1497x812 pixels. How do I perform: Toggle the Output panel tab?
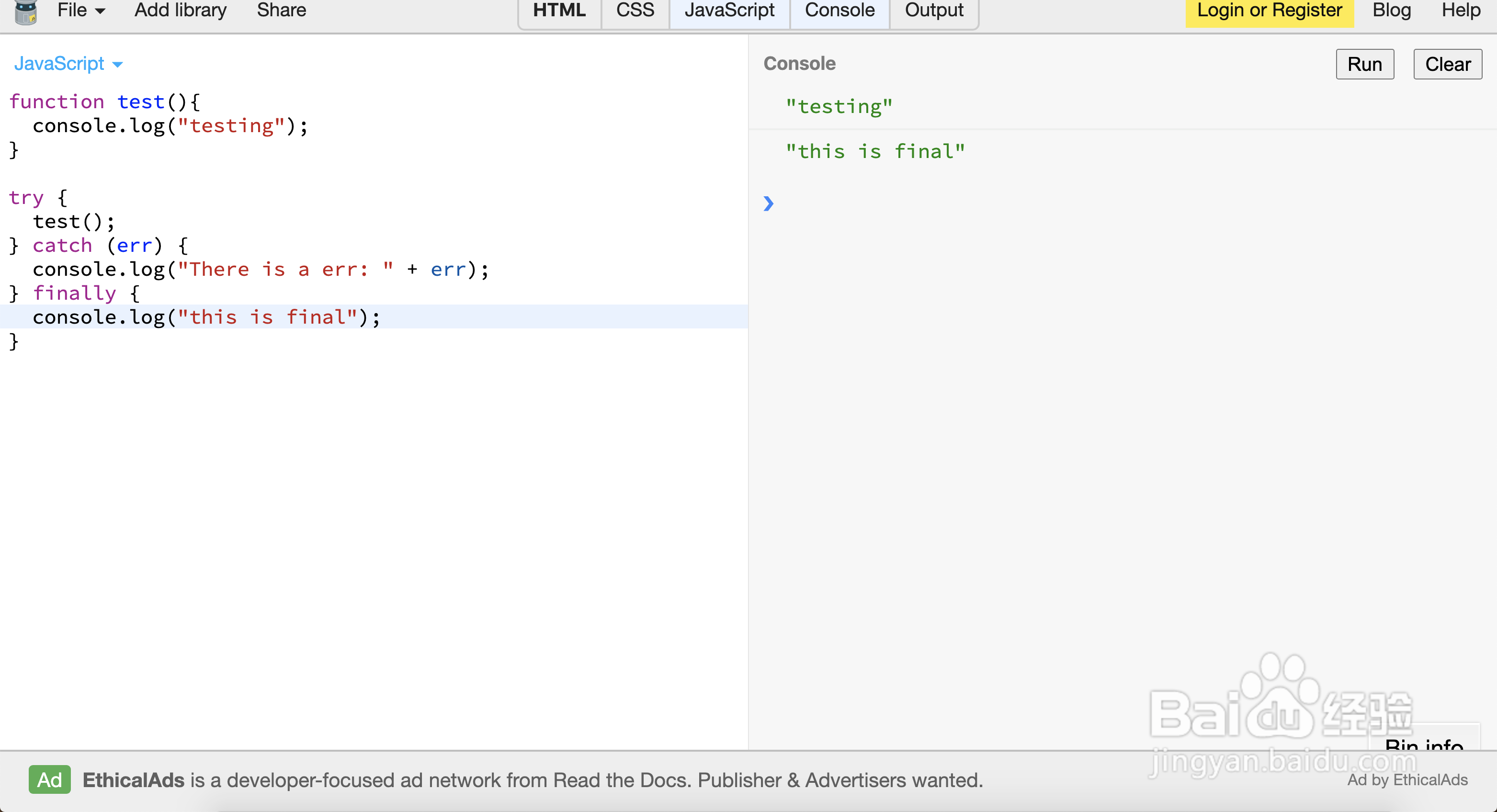click(x=934, y=11)
